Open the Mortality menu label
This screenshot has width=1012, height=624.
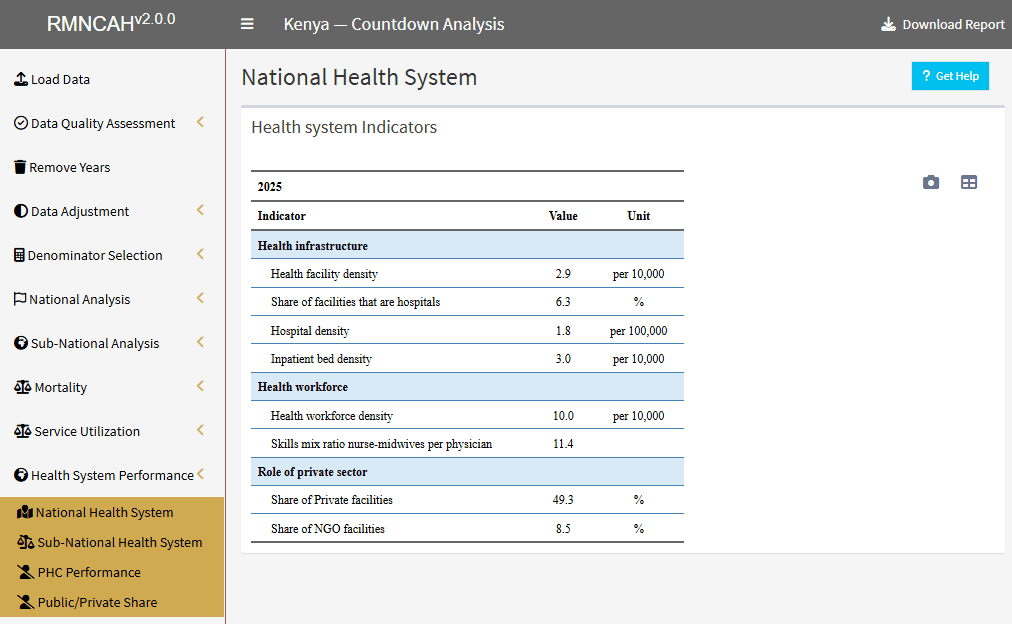click(x=60, y=387)
